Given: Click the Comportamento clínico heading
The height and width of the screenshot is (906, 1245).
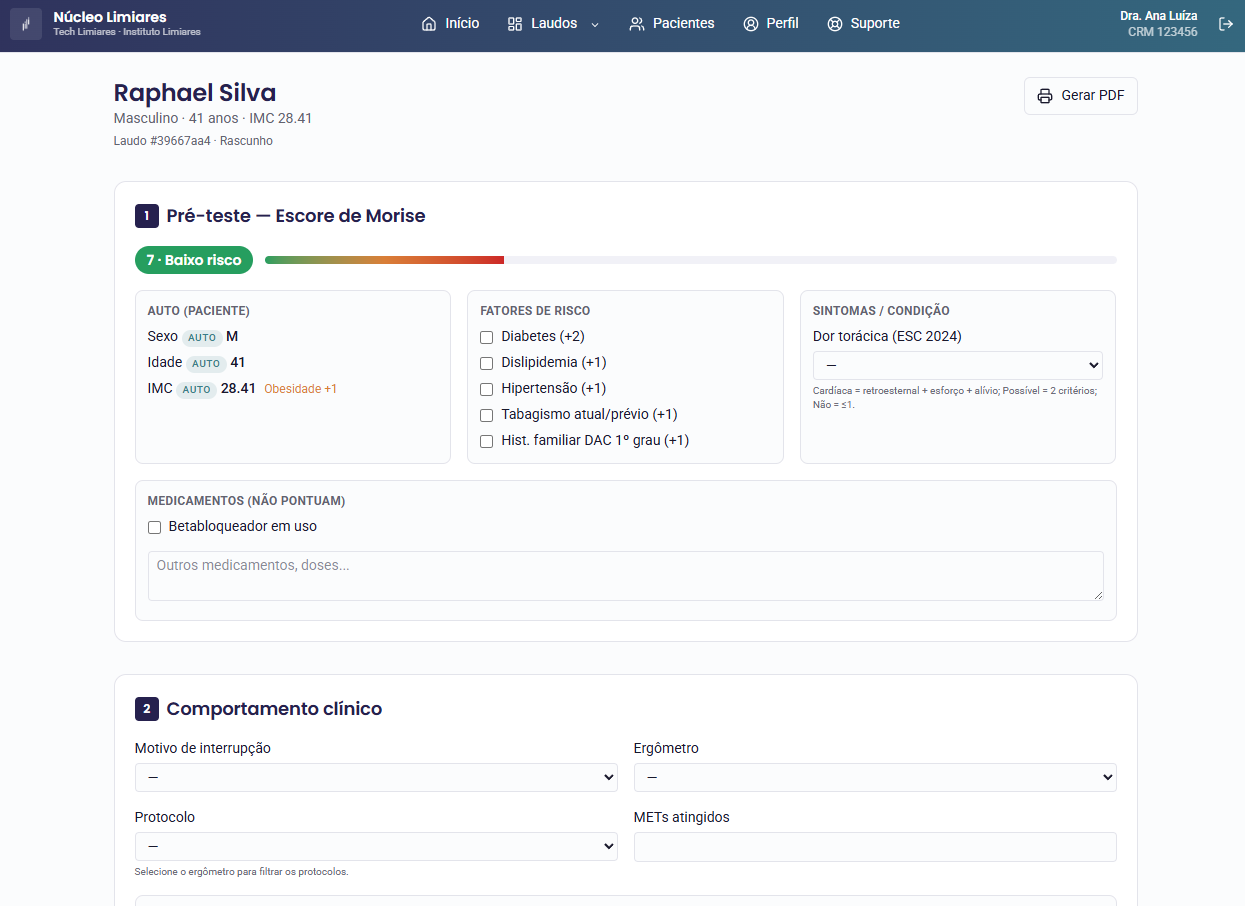Looking at the screenshot, I should click(x=274, y=709).
